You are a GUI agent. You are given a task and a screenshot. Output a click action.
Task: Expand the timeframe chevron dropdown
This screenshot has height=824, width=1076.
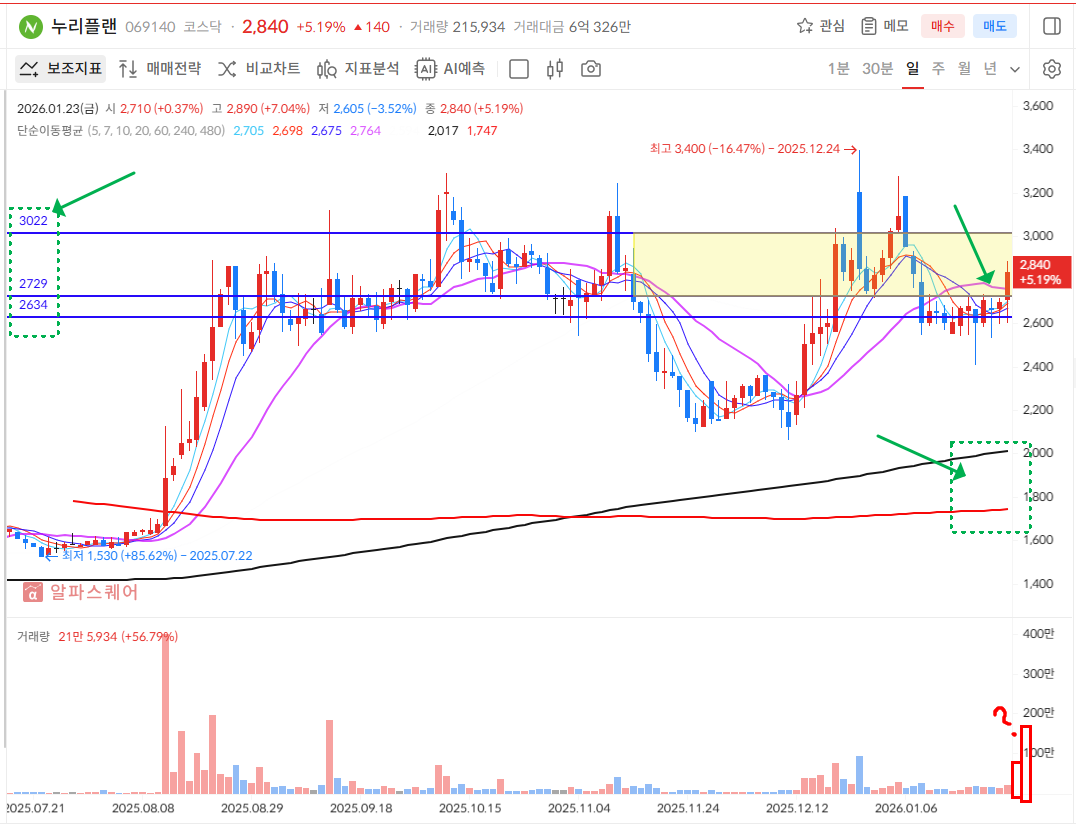(x=1016, y=69)
